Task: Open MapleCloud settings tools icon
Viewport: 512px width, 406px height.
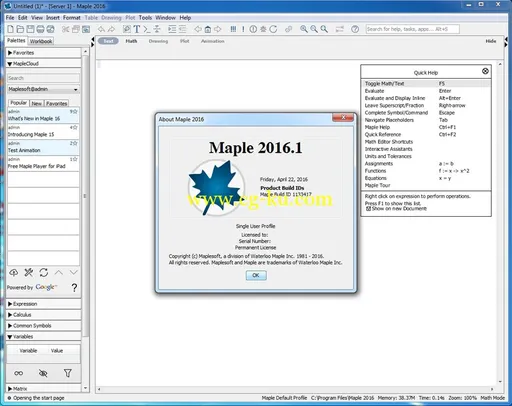Action: tap(29, 272)
